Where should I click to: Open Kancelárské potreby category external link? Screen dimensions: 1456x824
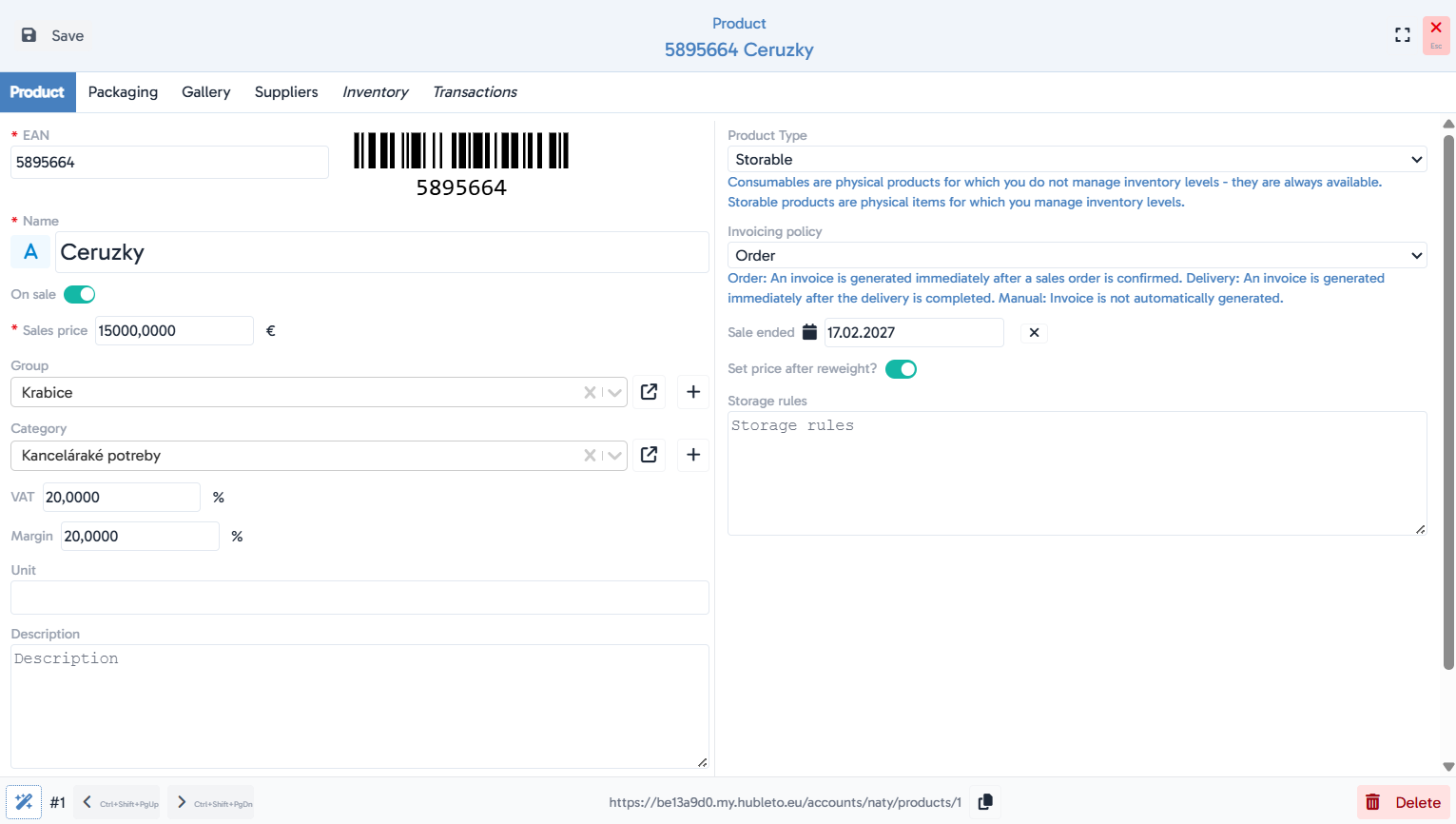point(650,455)
